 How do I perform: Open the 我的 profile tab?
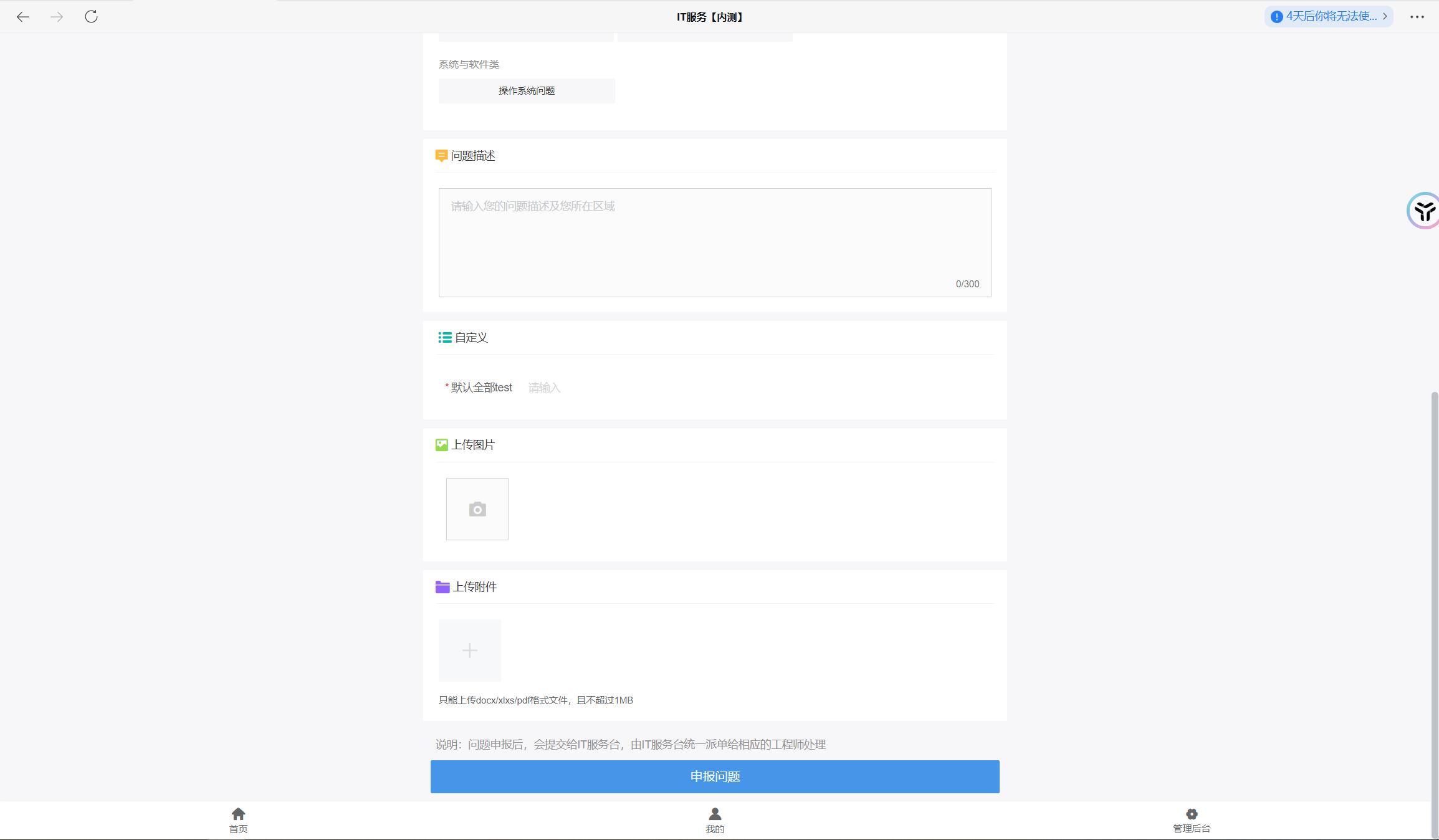click(715, 820)
